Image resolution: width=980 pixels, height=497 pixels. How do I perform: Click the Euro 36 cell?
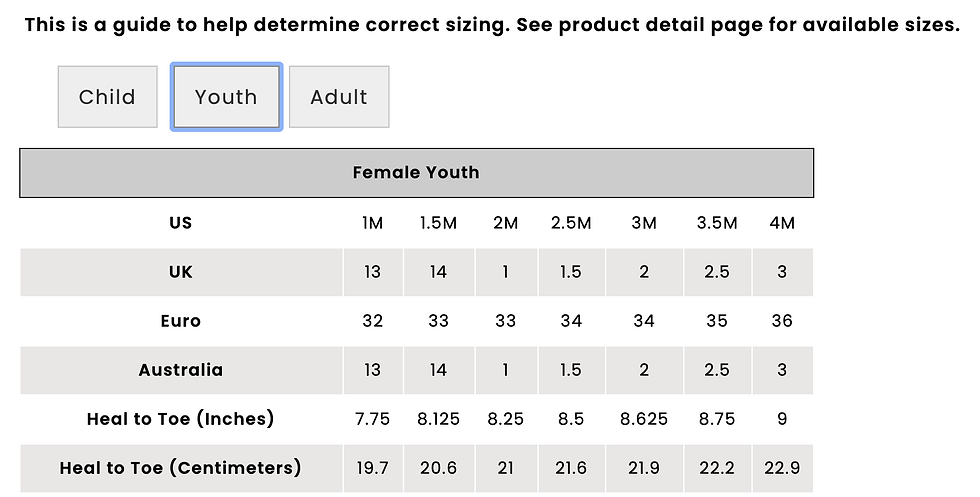coord(782,321)
